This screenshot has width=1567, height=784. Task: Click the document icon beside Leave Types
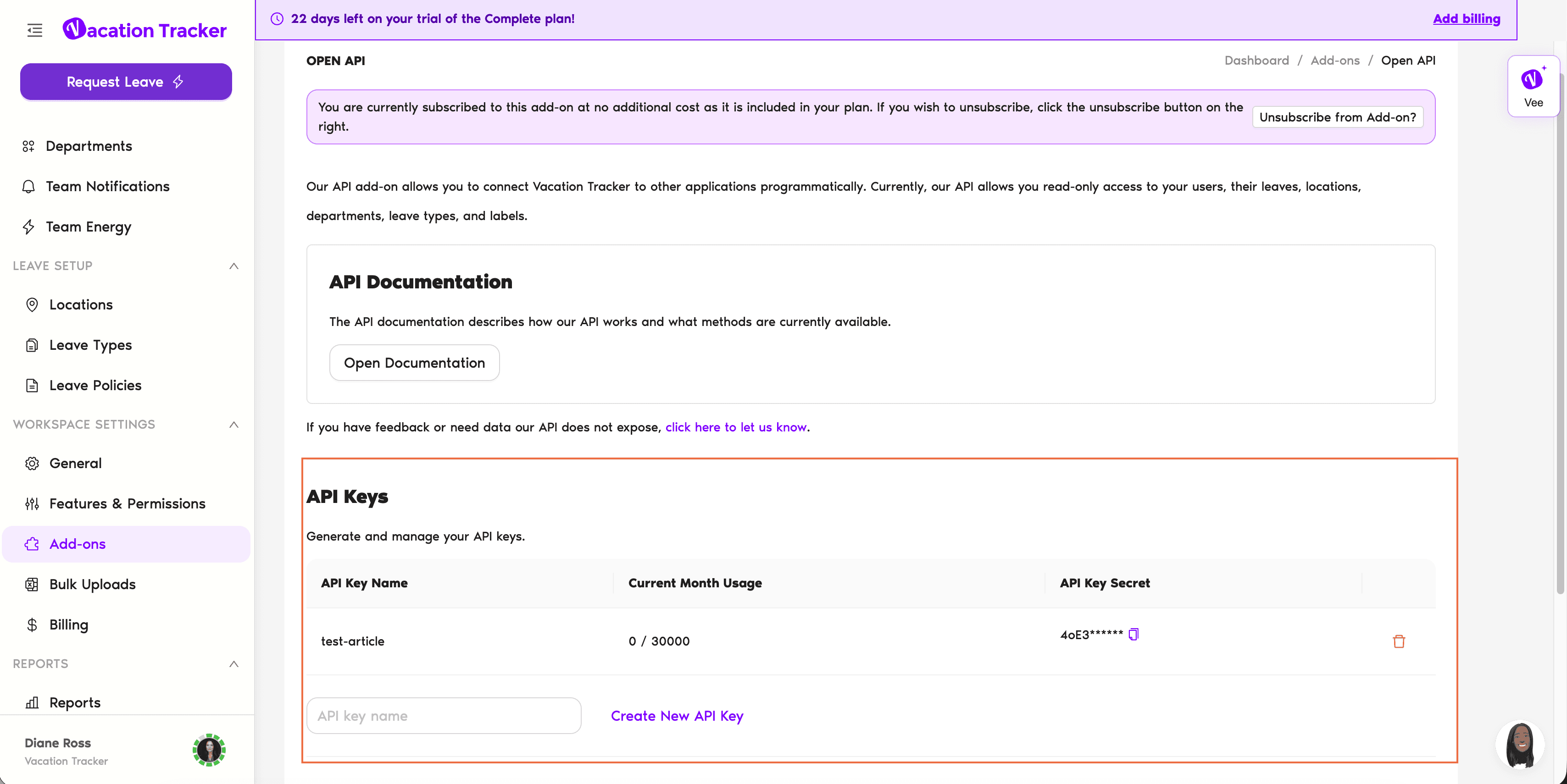pyautogui.click(x=32, y=345)
